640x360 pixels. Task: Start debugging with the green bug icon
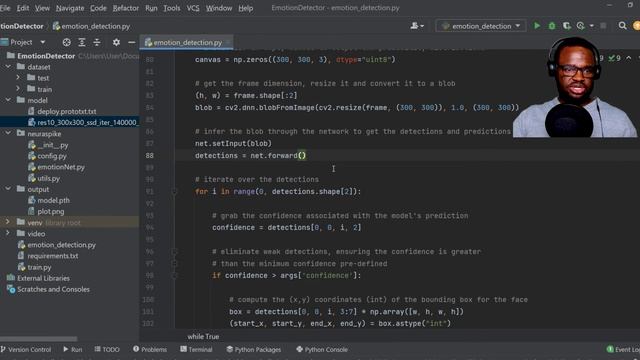point(552,26)
